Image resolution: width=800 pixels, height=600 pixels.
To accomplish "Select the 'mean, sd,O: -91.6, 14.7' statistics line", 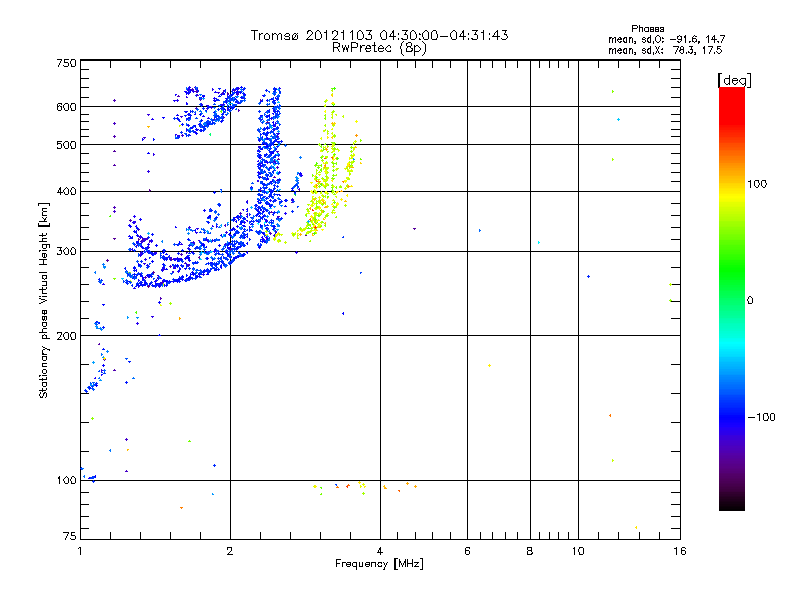I will pos(666,39).
